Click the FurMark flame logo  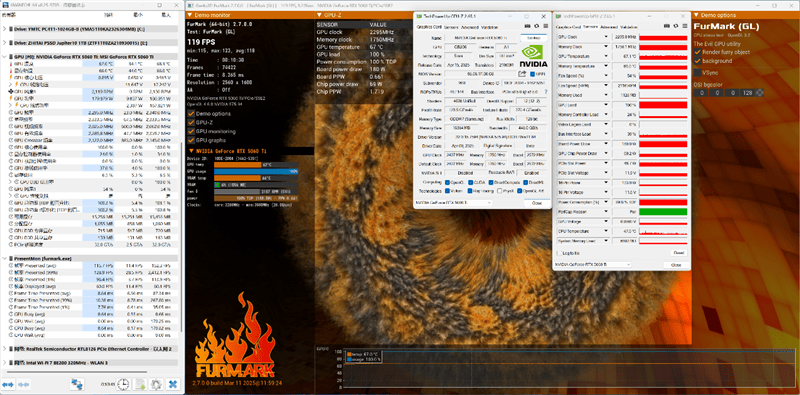[235, 336]
